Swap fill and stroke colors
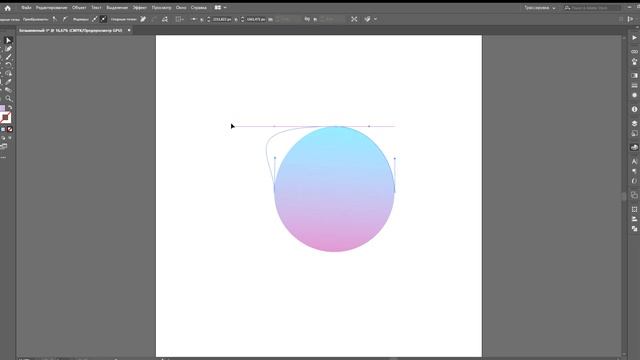The width and height of the screenshot is (640, 360). point(10,107)
